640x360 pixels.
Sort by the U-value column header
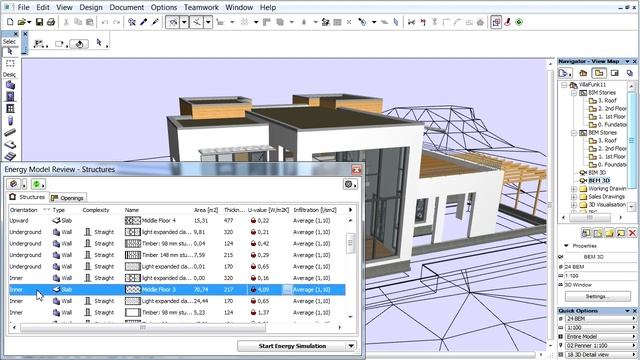pos(268,210)
